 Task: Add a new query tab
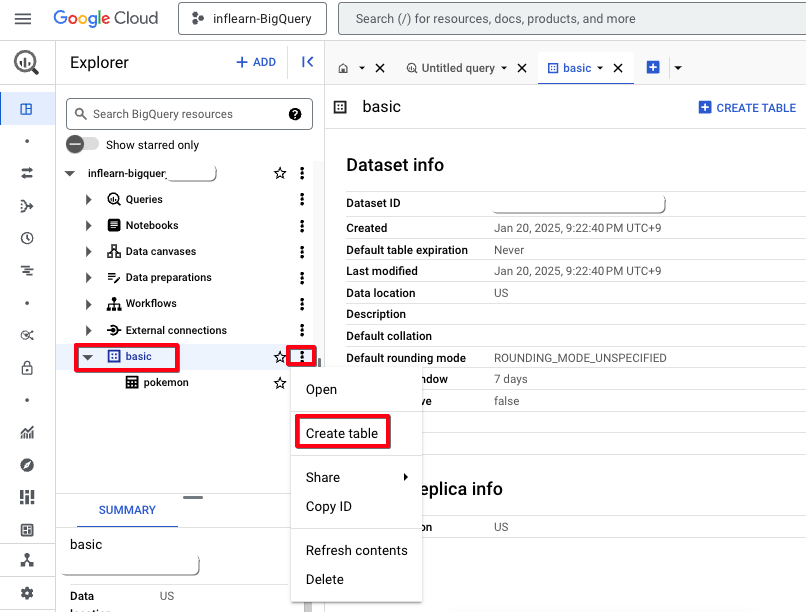pyautogui.click(x=653, y=67)
